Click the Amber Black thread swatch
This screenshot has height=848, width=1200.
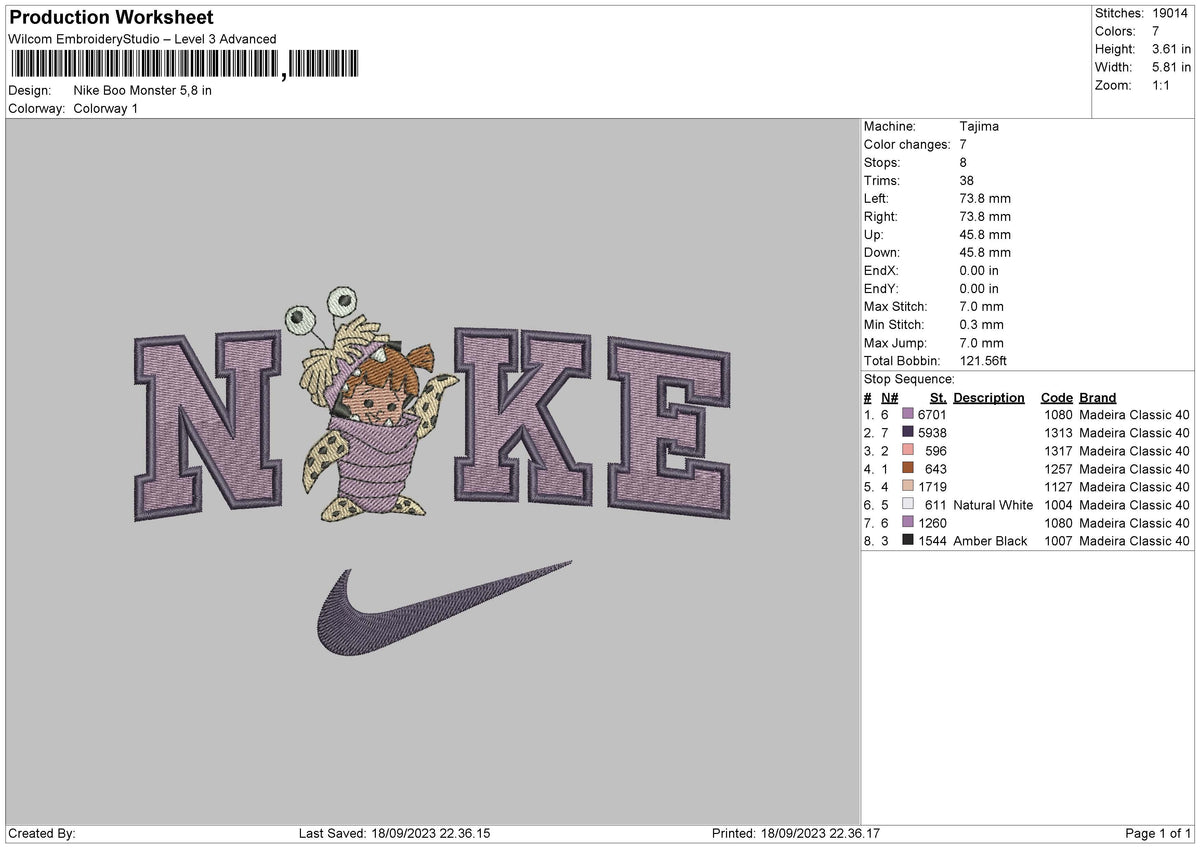click(906, 541)
